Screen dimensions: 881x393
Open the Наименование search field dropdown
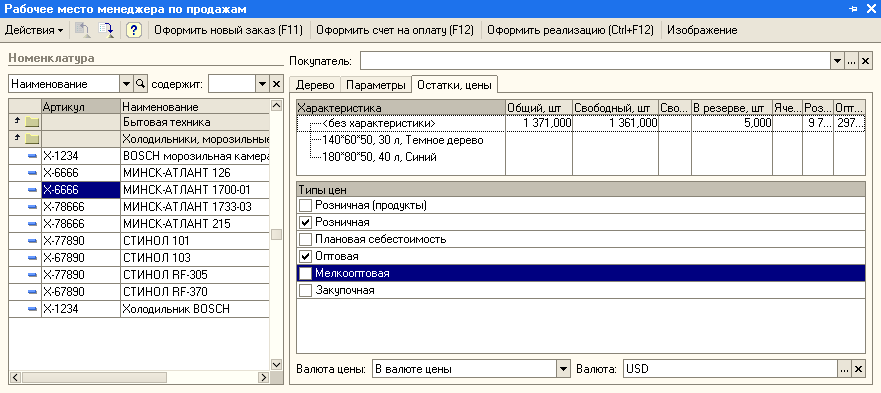point(126,84)
